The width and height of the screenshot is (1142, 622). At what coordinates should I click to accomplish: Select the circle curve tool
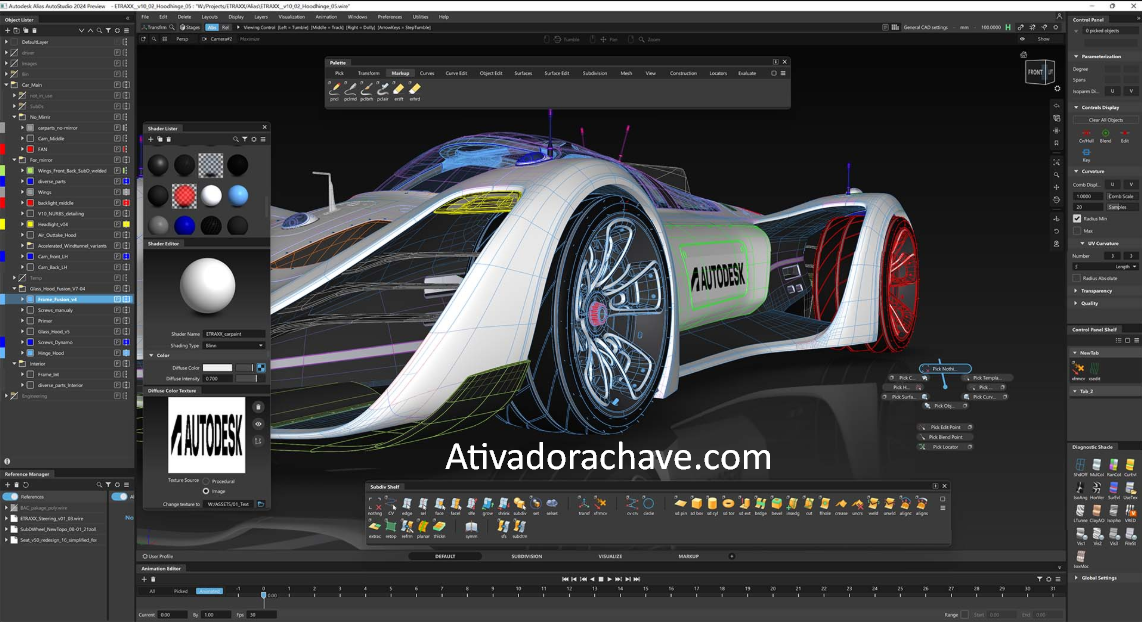(x=648, y=505)
